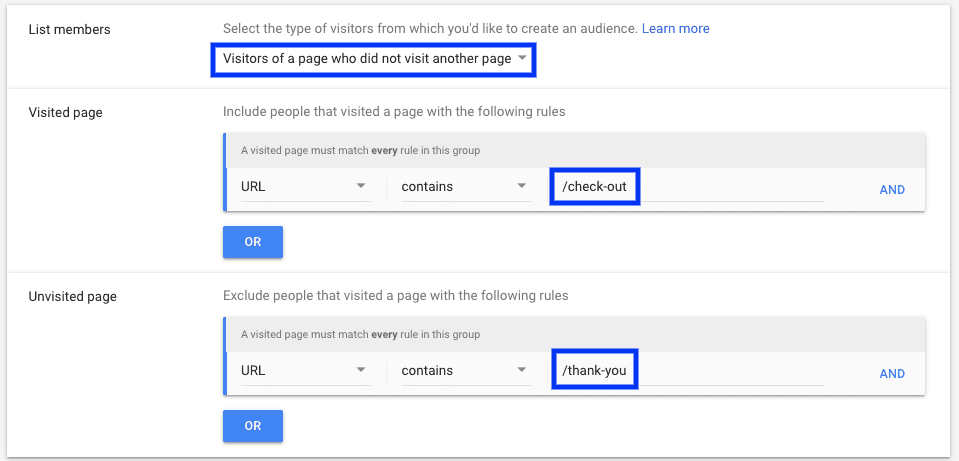Image resolution: width=959 pixels, height=461 pixels.
Task: Open contains dropdown in Unvisited page rule
Action: coord(465,370)
